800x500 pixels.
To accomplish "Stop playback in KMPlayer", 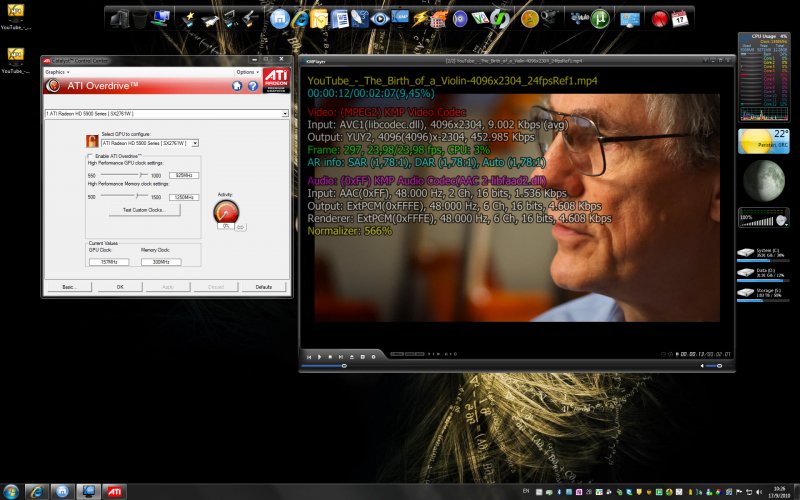I will coord(330,357).
